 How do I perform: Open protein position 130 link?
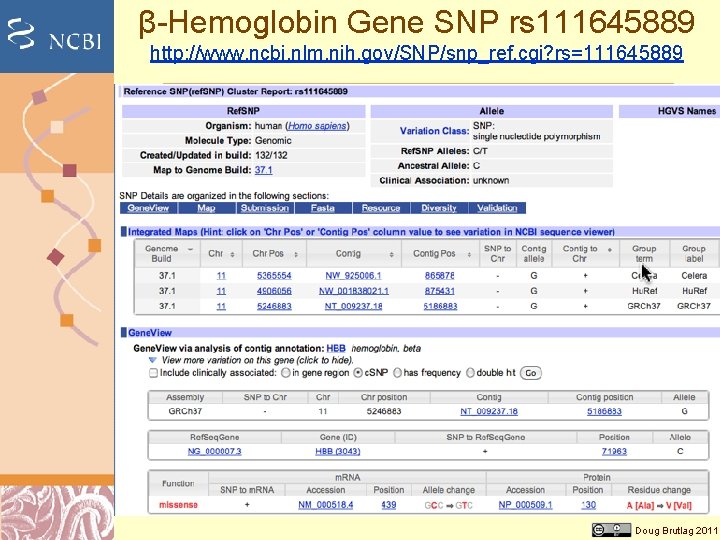click(x=588, y=505)
